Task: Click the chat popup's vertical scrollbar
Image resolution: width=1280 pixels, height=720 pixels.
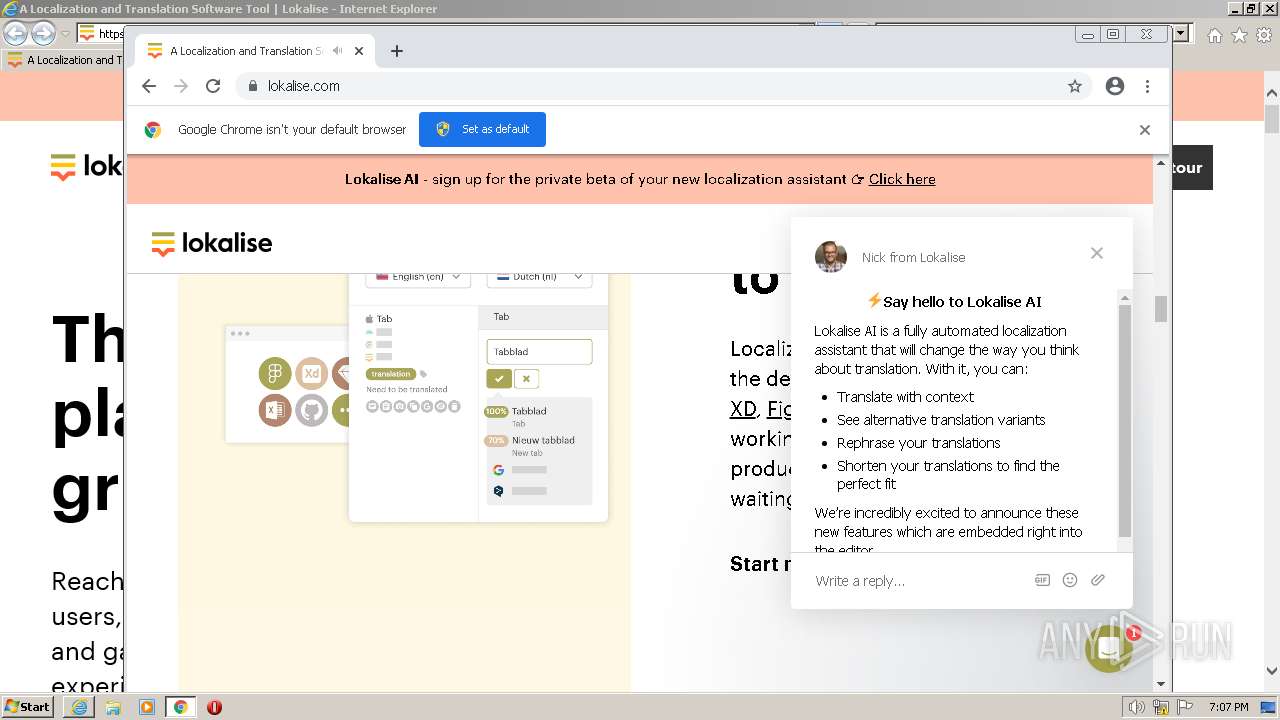Action: (x=1125, y=420)
